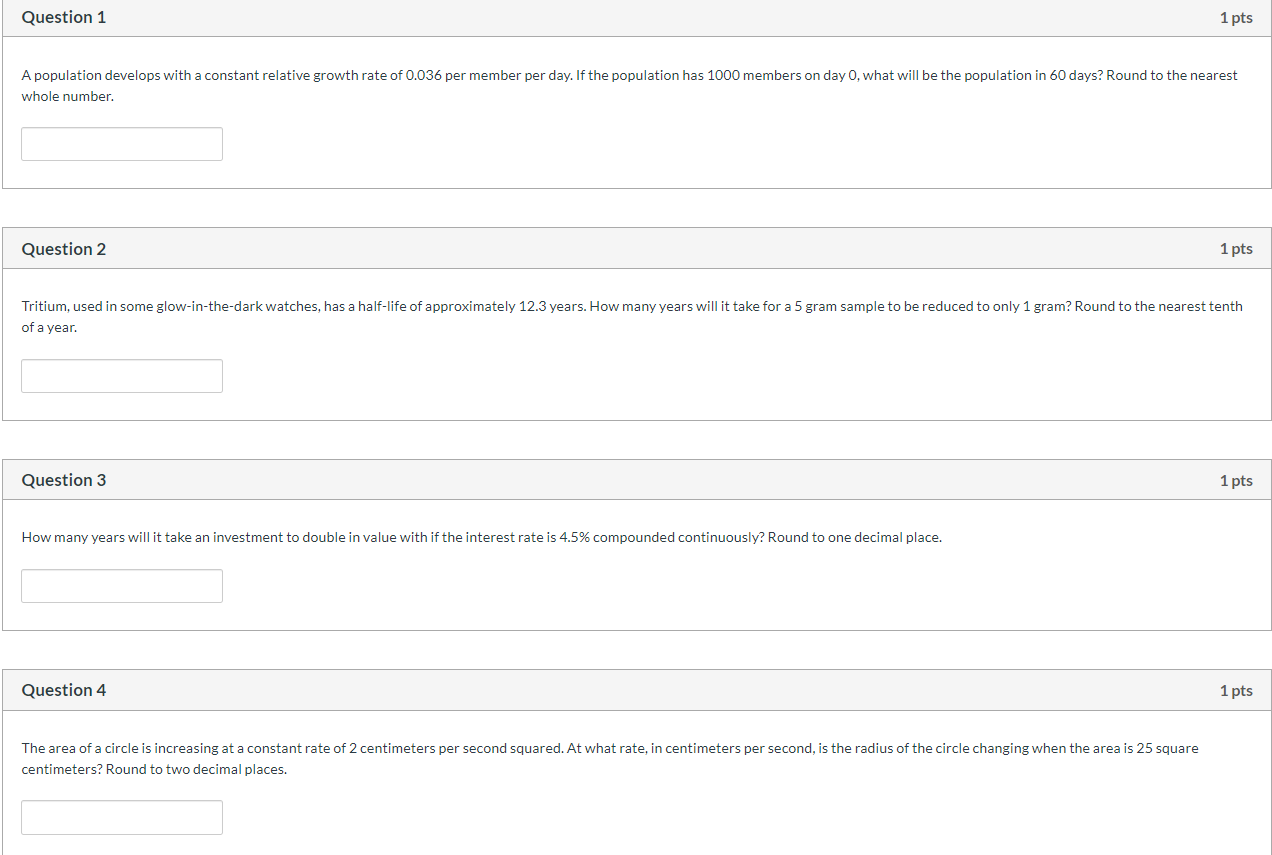Click the compounded continuously question text
The height and width of the screenshot is (855, 1272).
(481, 538)
